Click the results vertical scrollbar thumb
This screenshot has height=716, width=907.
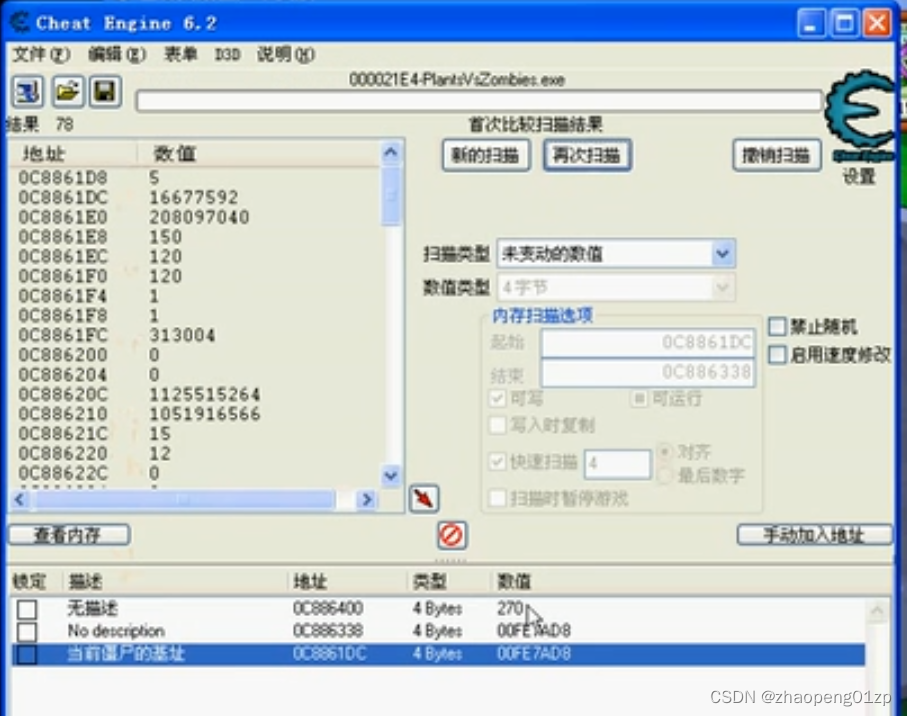[x=391, y=195]
